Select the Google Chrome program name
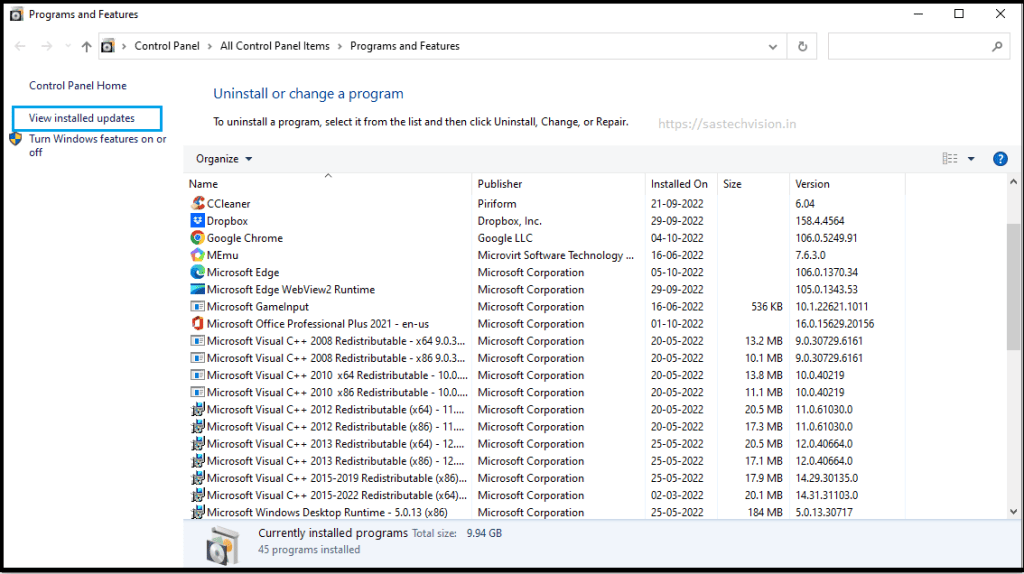Image resolution: width=1024 pixels, height=574 pixels. [245, 238]
